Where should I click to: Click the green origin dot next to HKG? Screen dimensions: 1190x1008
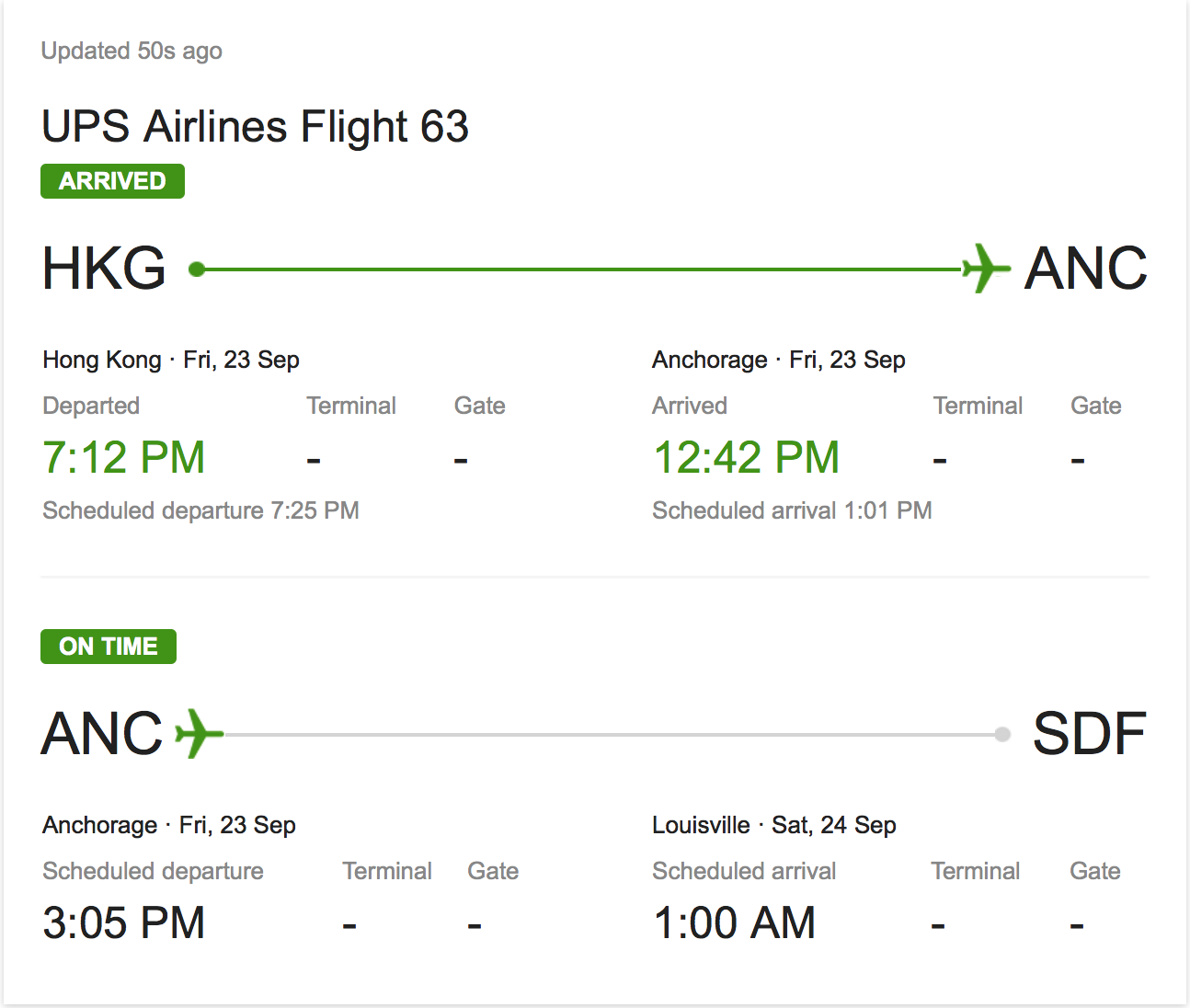pyautogui.click(x=196, y=269)
